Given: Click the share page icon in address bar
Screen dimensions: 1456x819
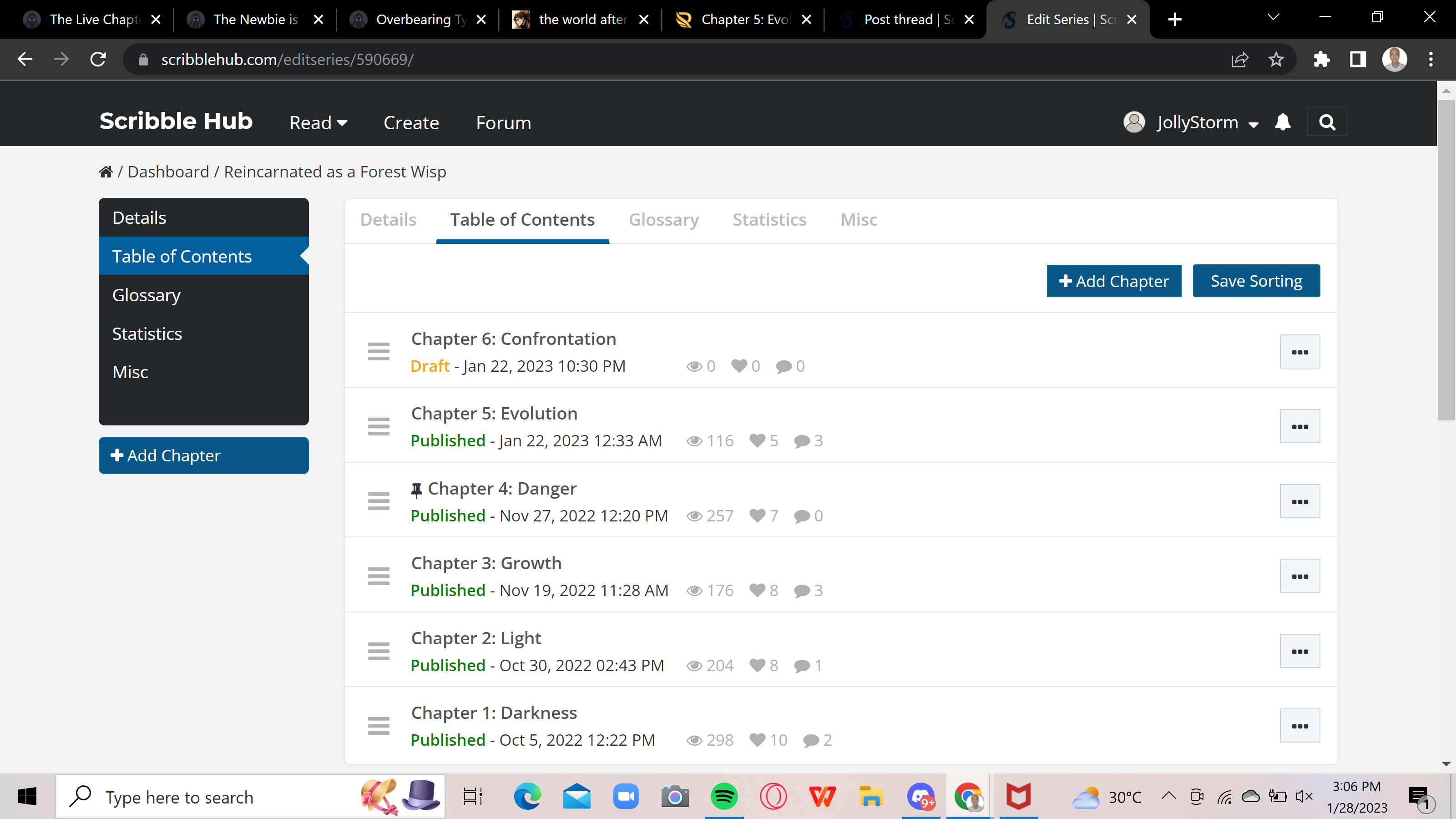Looking at the screenshot, I should pos(1239,59).
